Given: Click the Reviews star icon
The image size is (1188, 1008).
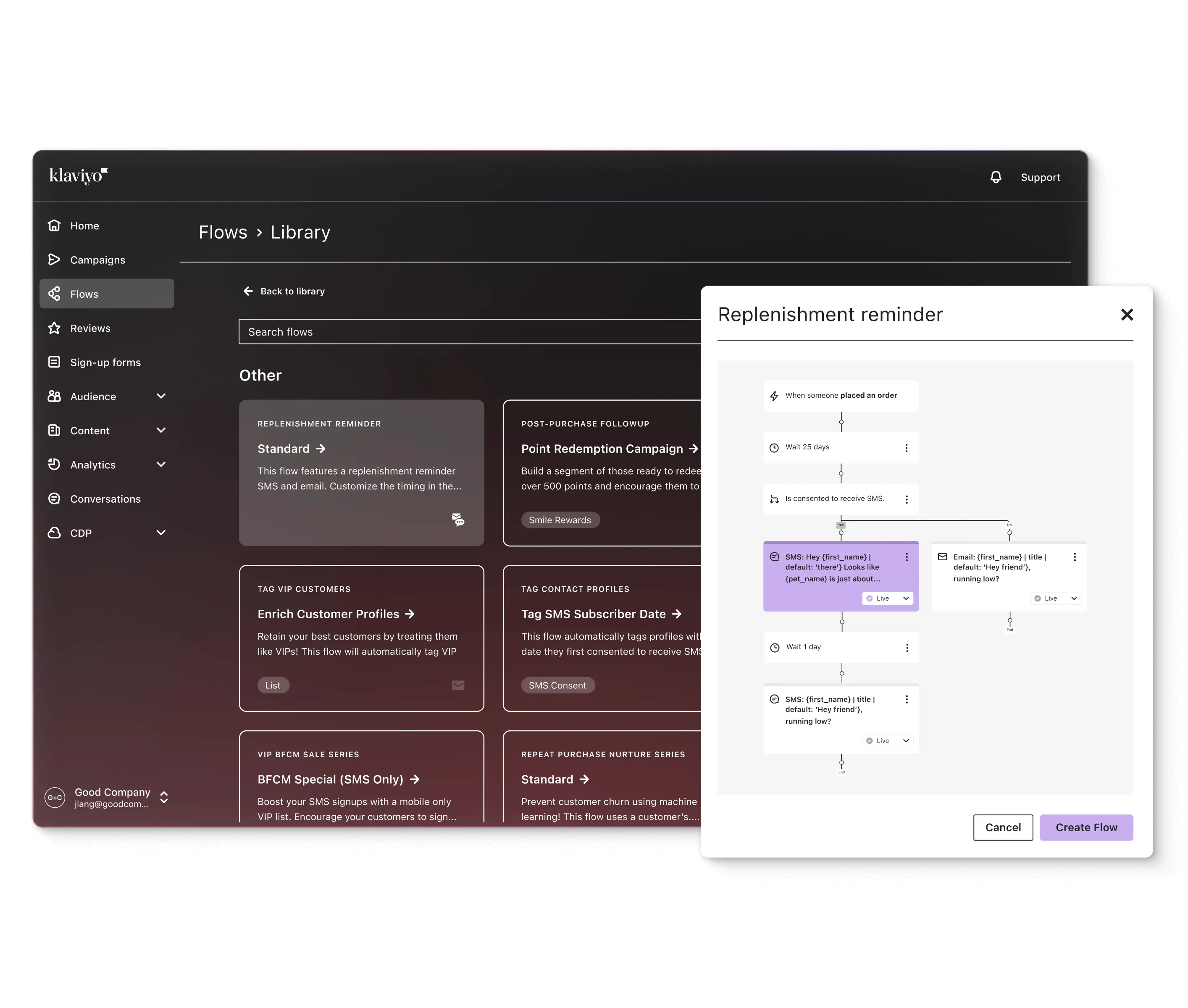Looking at the screenshot, I should pyautogui.click(x=54, y=328).
